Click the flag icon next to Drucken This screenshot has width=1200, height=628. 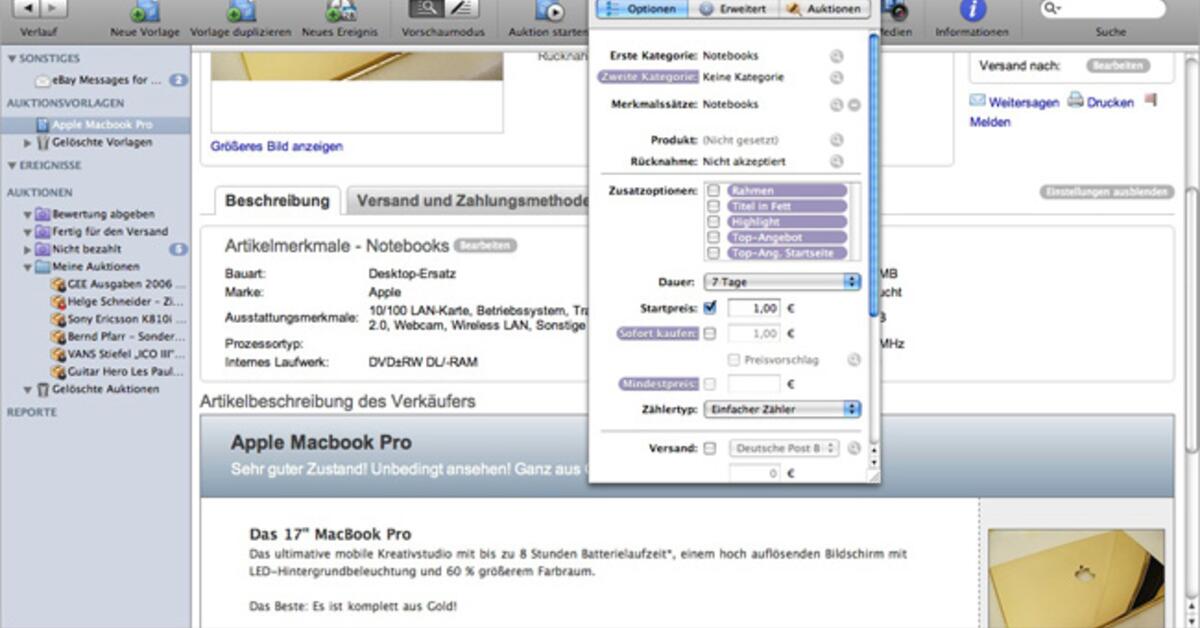coord(1149,101)
